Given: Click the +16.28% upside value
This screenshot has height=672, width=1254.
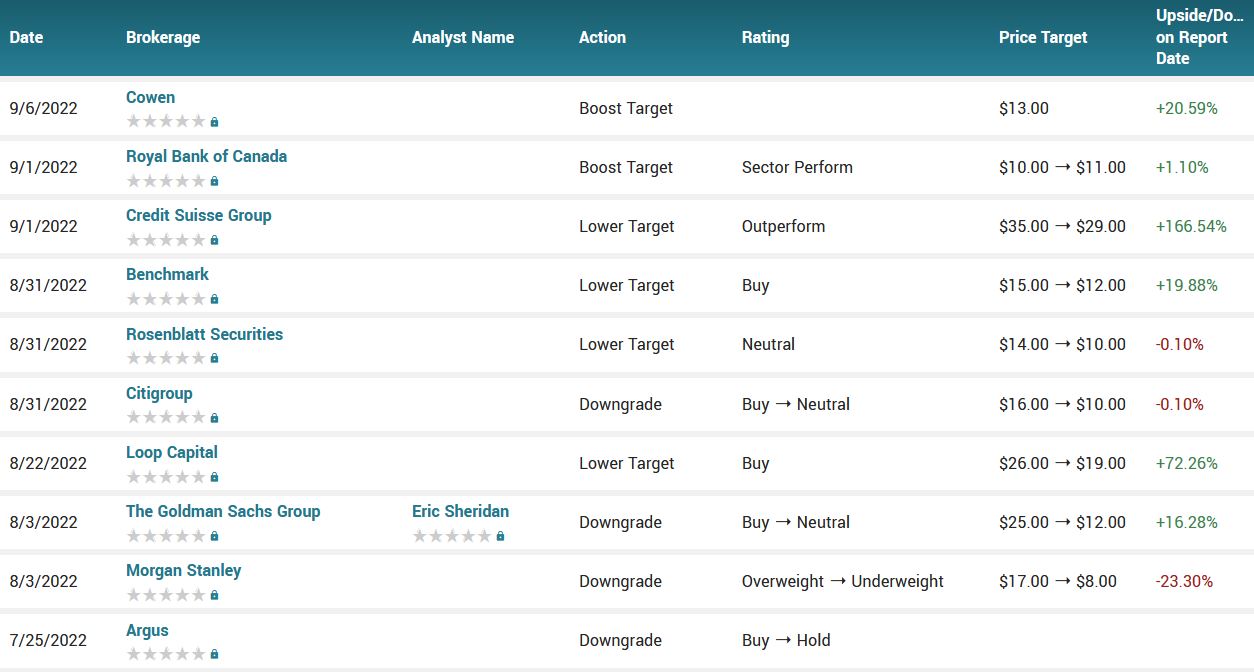Looking at the screenshot, I should (1187, 522).
